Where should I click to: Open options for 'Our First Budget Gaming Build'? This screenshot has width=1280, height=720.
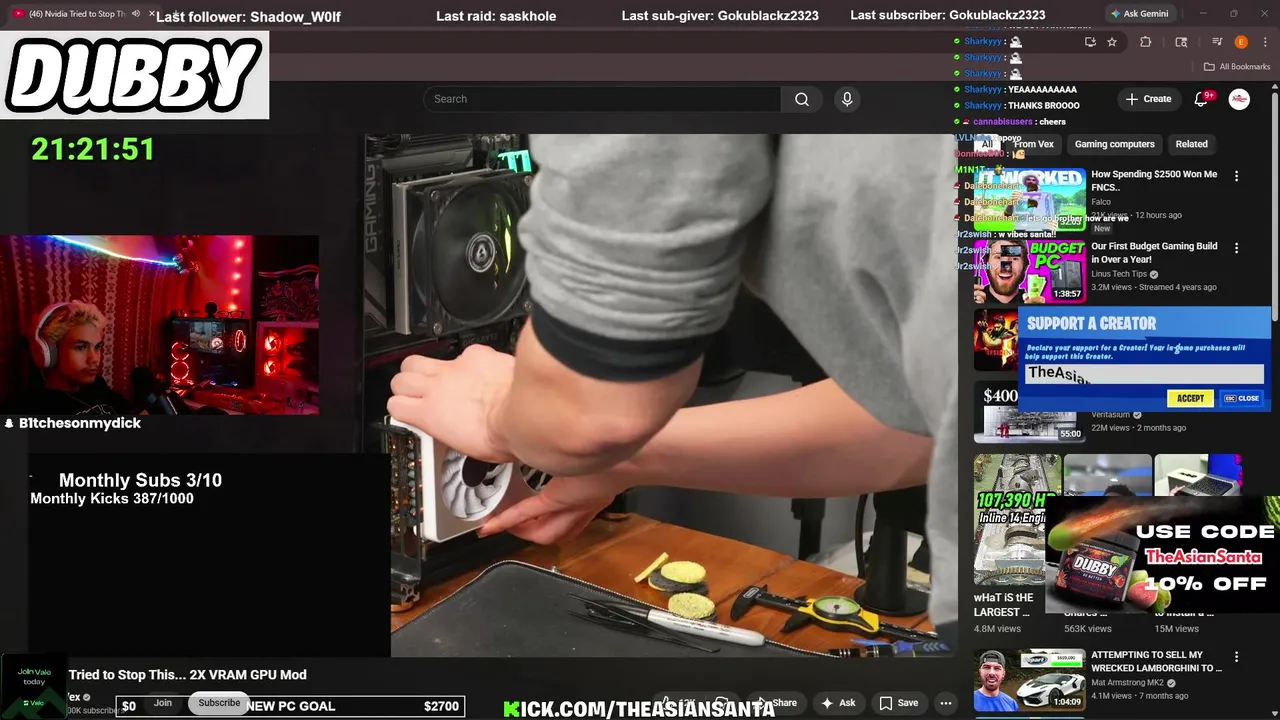(1236, 248)
